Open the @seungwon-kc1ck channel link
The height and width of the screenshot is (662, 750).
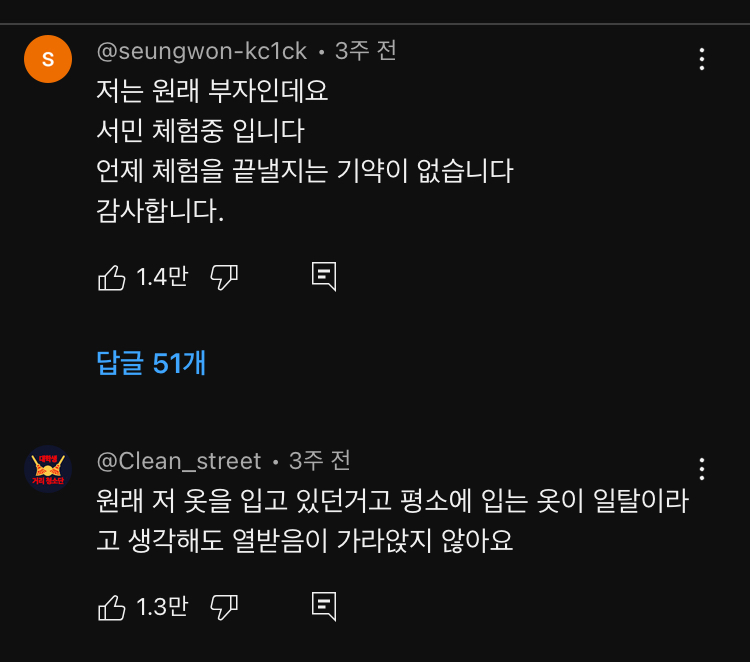click(x=203, y=51)
